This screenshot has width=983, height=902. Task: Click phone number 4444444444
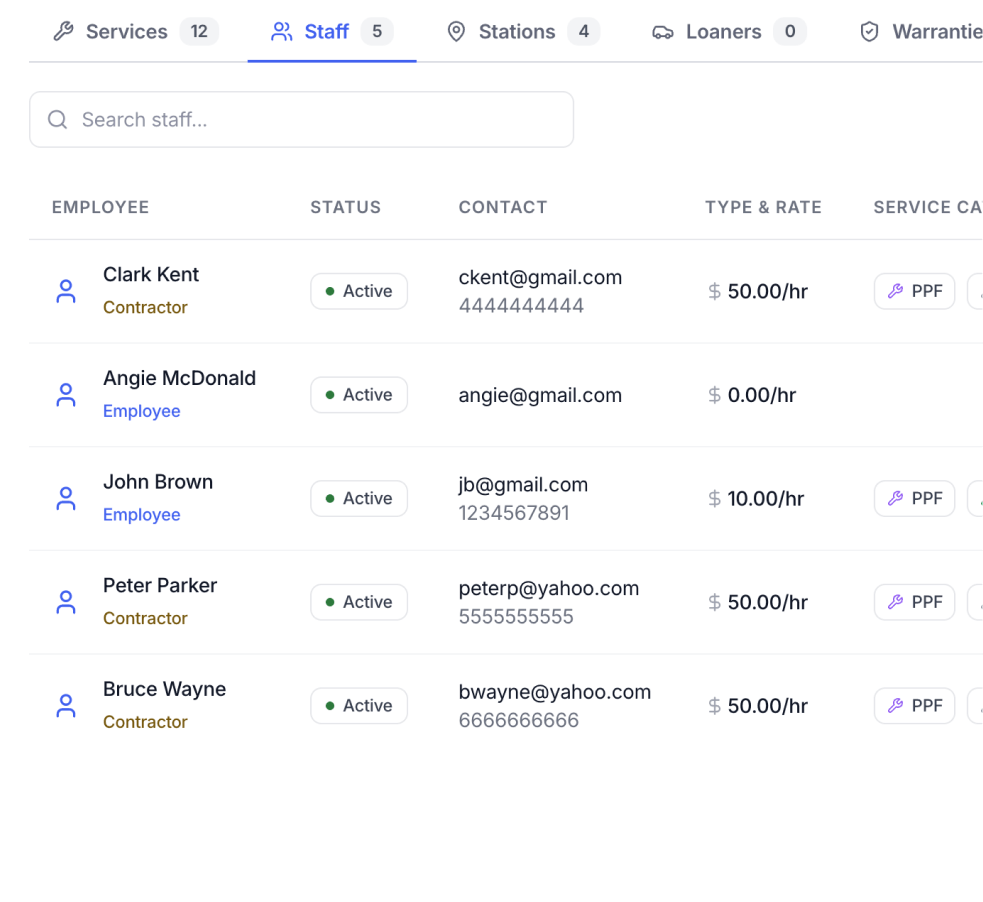point(522,306)
